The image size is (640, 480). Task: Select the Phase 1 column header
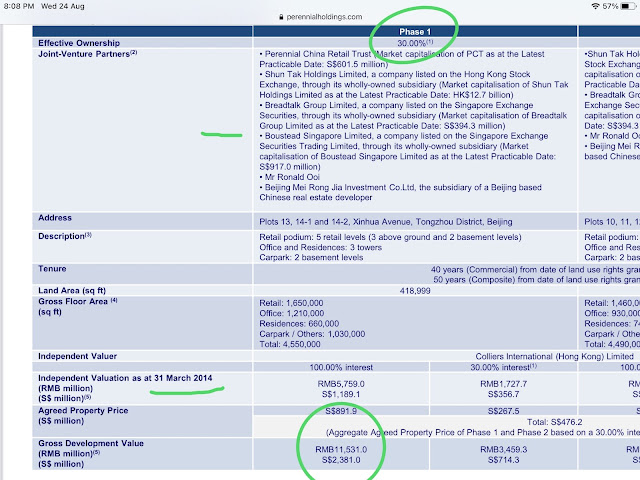[415, 32]
